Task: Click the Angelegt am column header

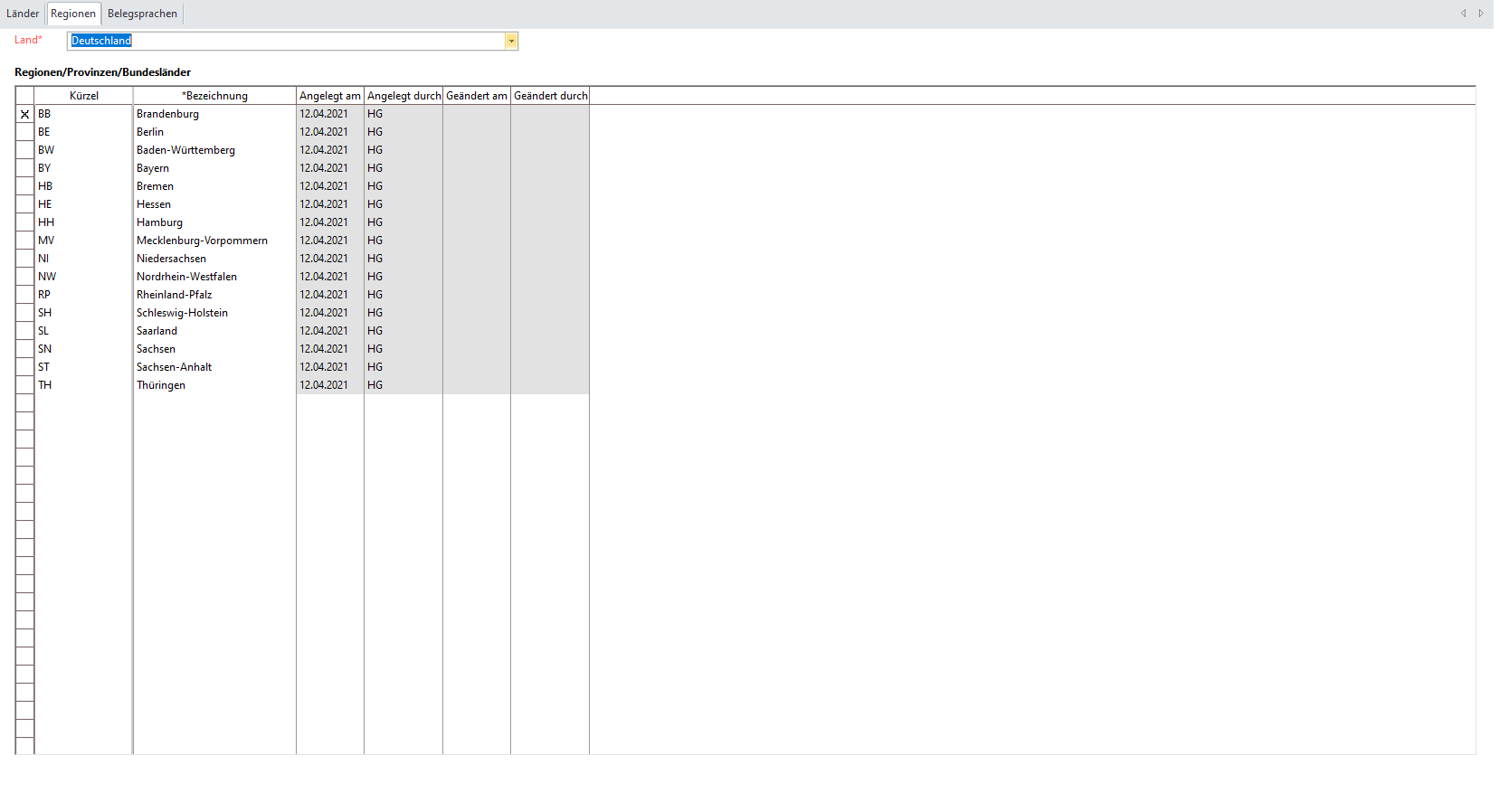Action: 329,96
